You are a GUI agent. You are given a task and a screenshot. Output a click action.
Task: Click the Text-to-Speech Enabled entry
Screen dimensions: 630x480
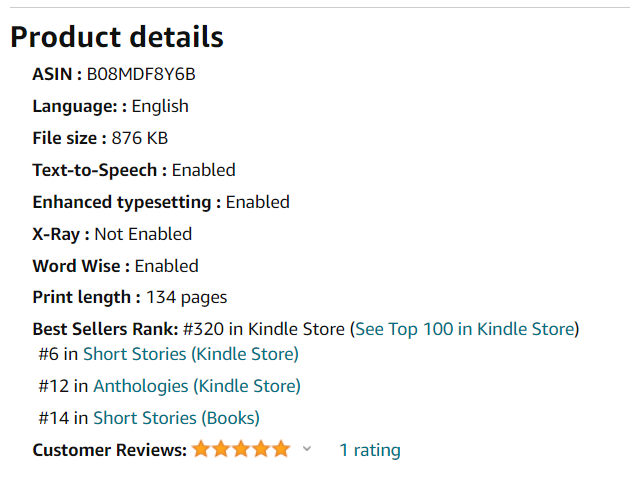click(134, 170)
